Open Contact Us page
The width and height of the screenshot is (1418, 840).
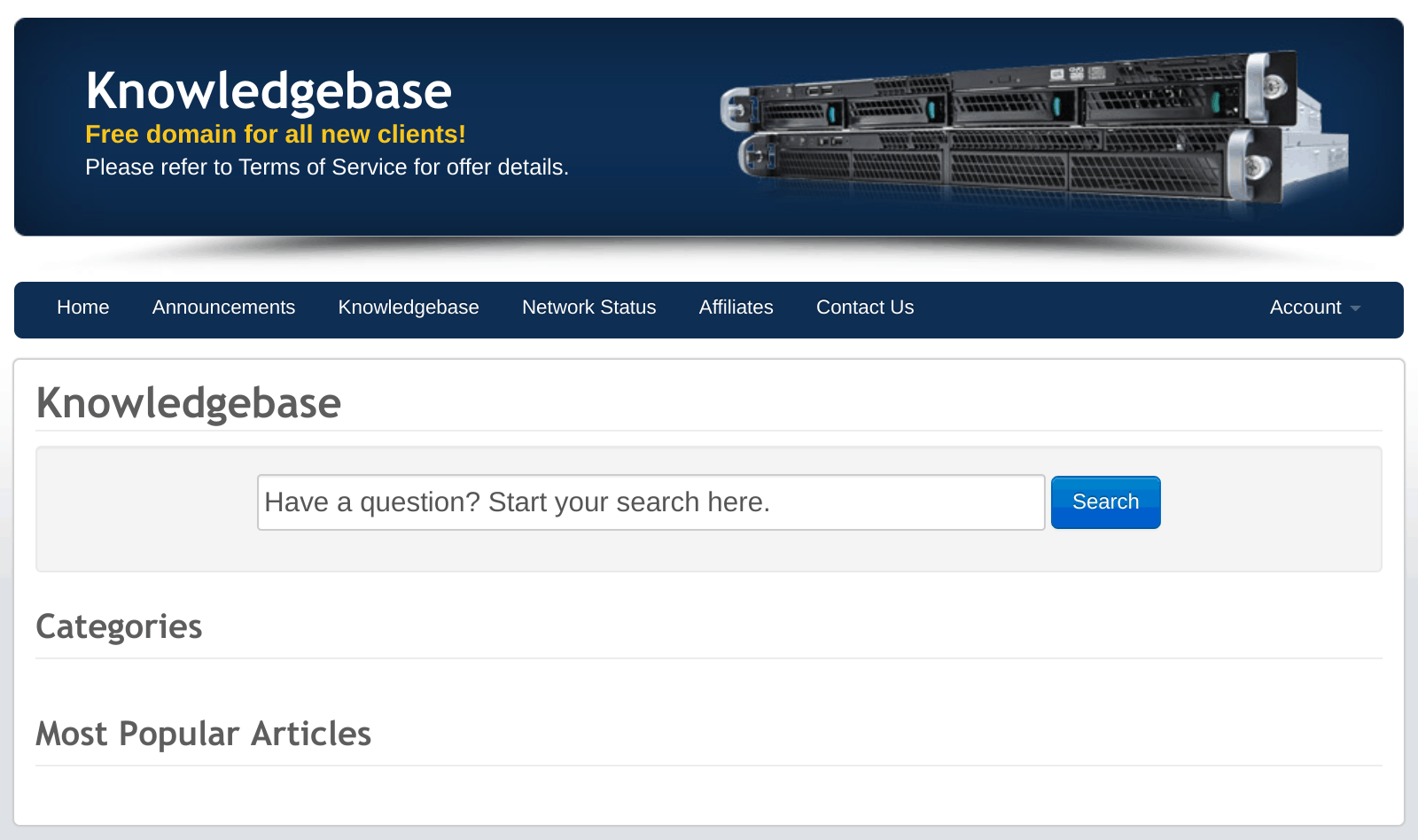coord(865,307)
